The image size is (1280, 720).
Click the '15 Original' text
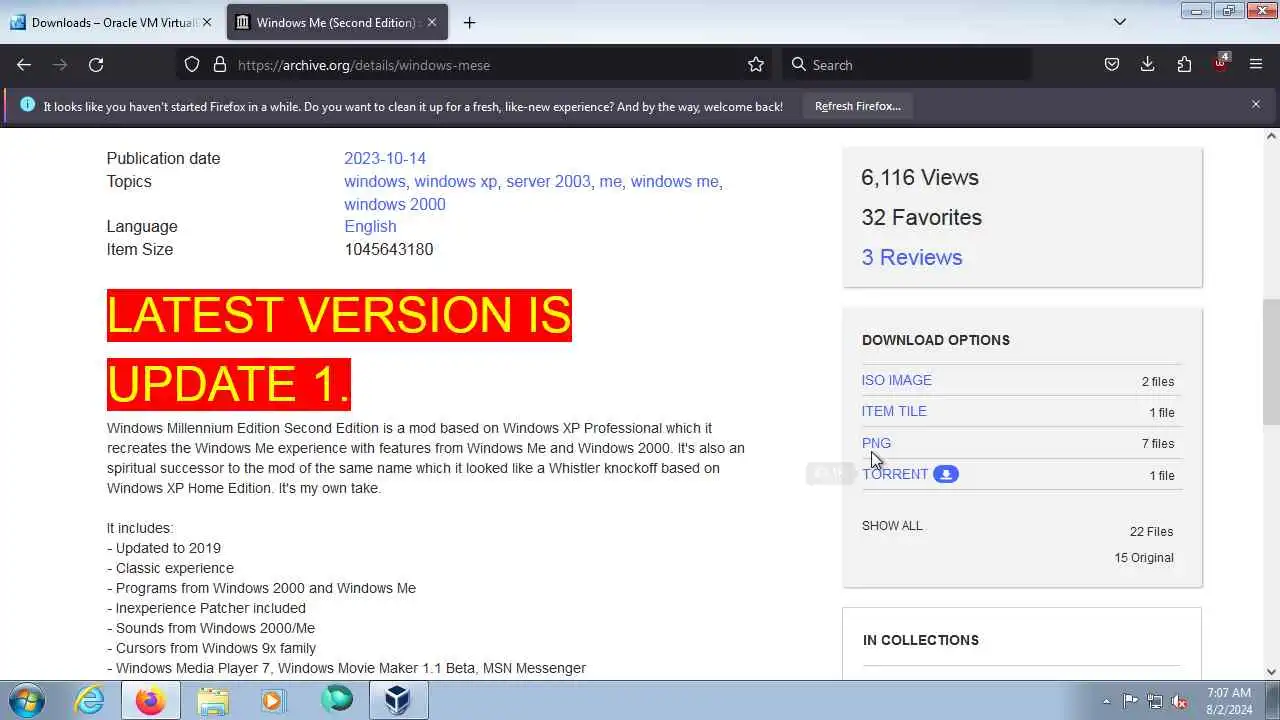pos(1144,557)
